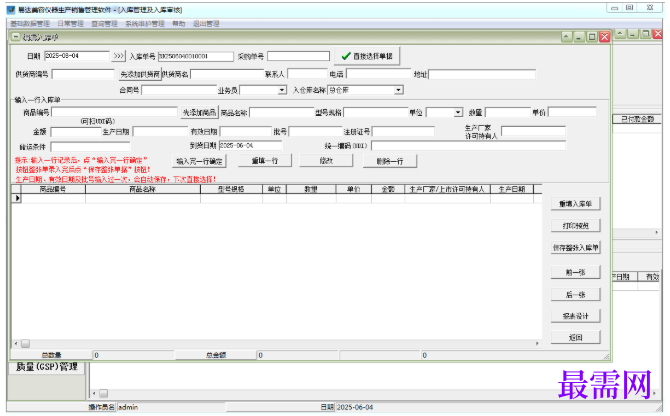Open the 系统维护管理 menu
The width and height of the screenshot is (670, 416).
145,23
